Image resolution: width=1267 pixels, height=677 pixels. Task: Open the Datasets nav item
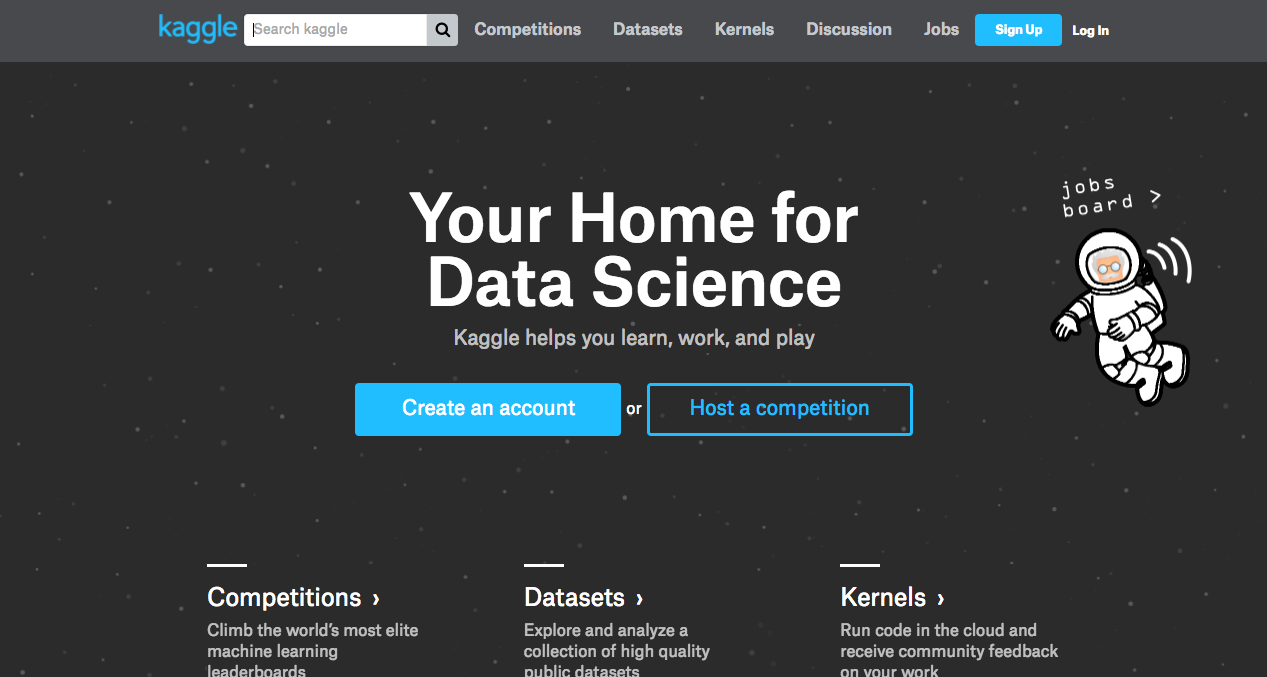(x=647, y=30)
